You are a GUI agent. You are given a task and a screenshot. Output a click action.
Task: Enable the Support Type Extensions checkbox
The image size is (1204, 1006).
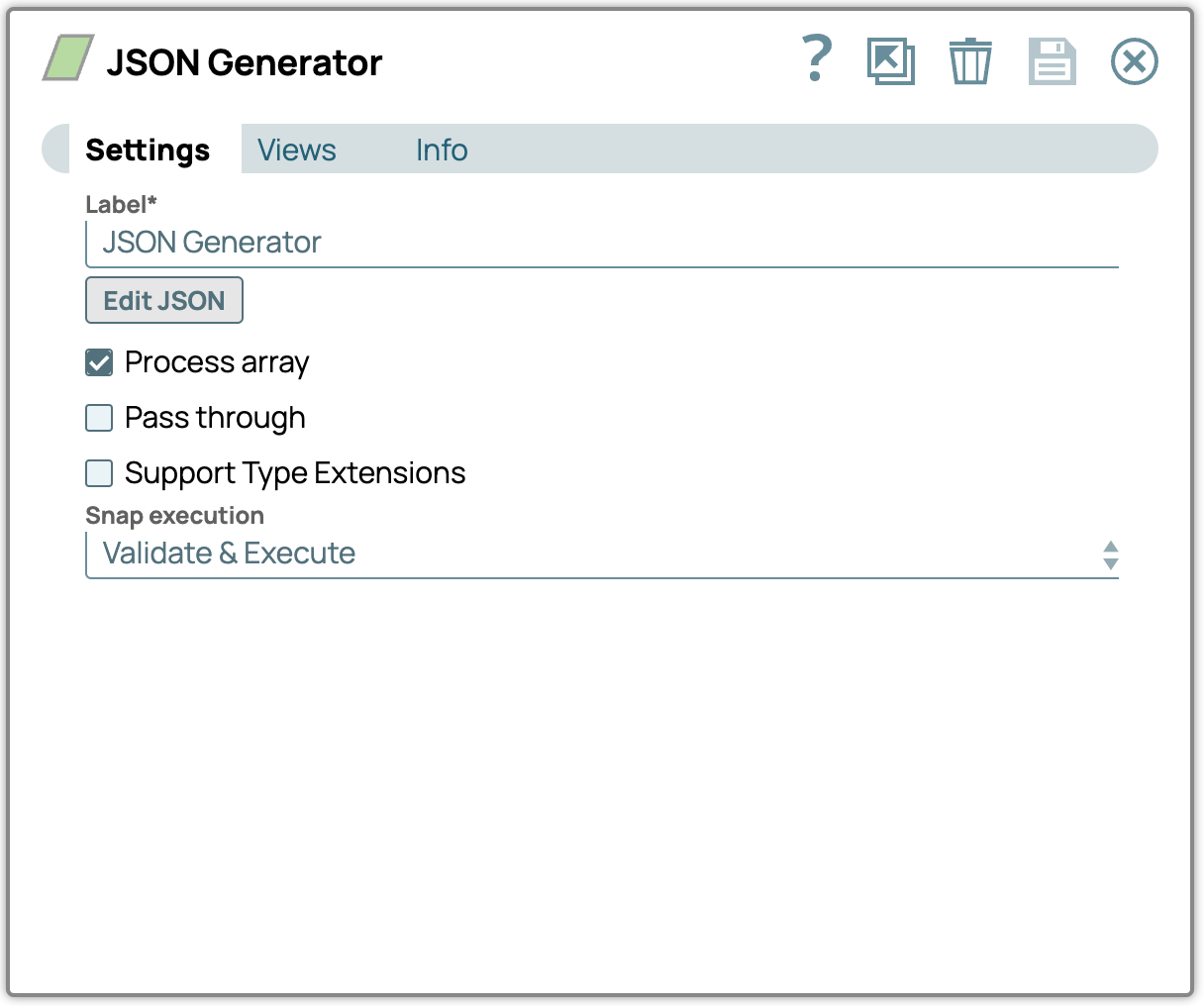(99, 474)
